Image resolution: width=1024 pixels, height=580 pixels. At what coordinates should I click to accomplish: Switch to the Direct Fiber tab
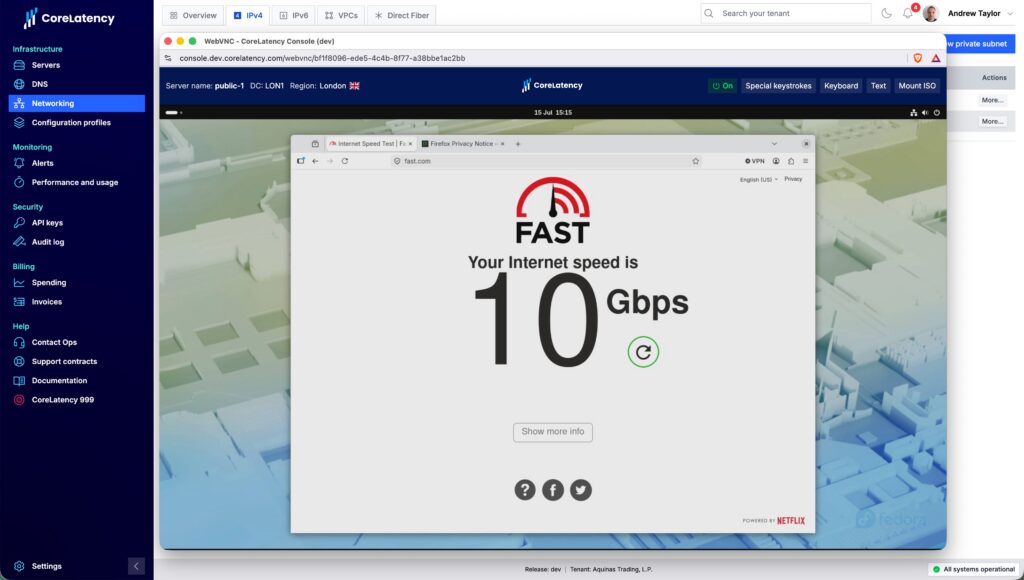point(402,15)
